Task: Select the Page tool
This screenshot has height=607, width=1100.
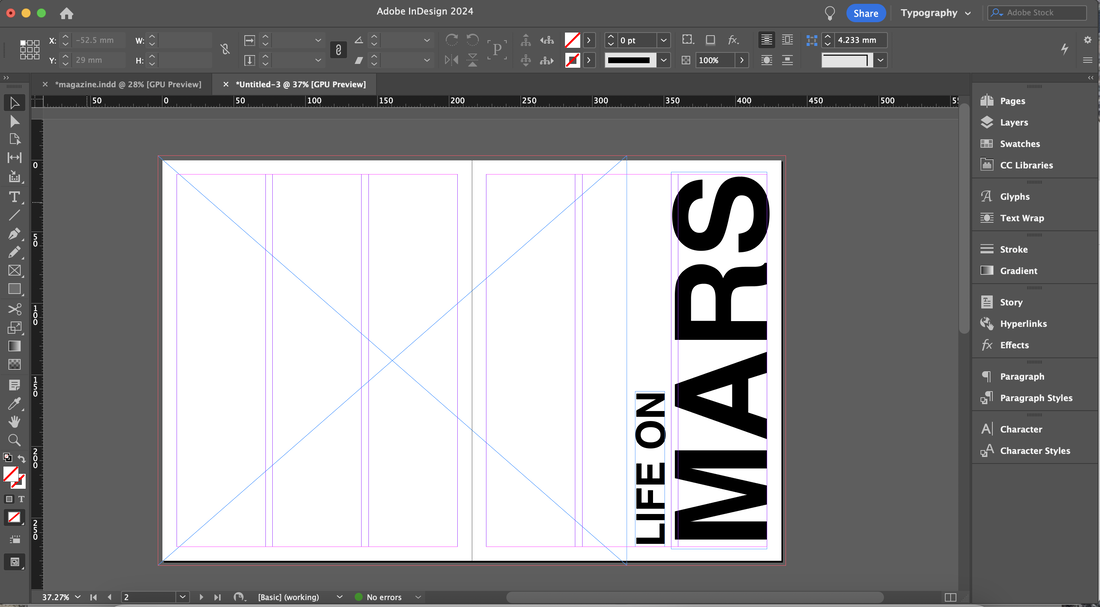Action: pyautogui.click(x=14, y=140)
